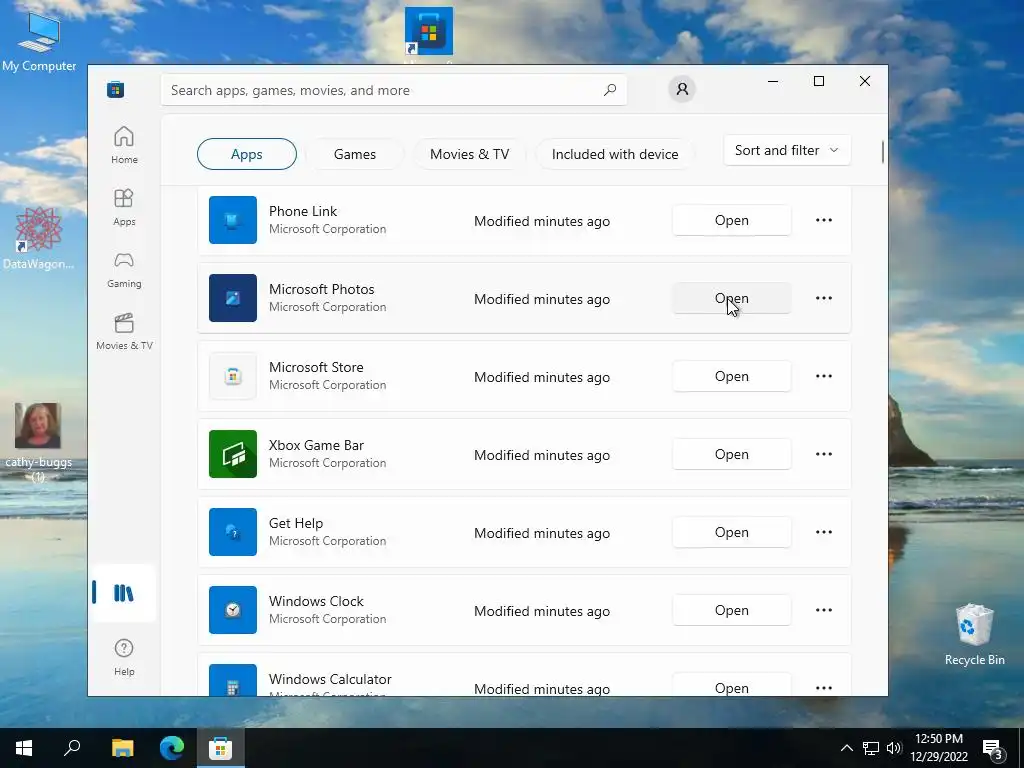
Task: Open Windows Clock app
Action: 731,610
